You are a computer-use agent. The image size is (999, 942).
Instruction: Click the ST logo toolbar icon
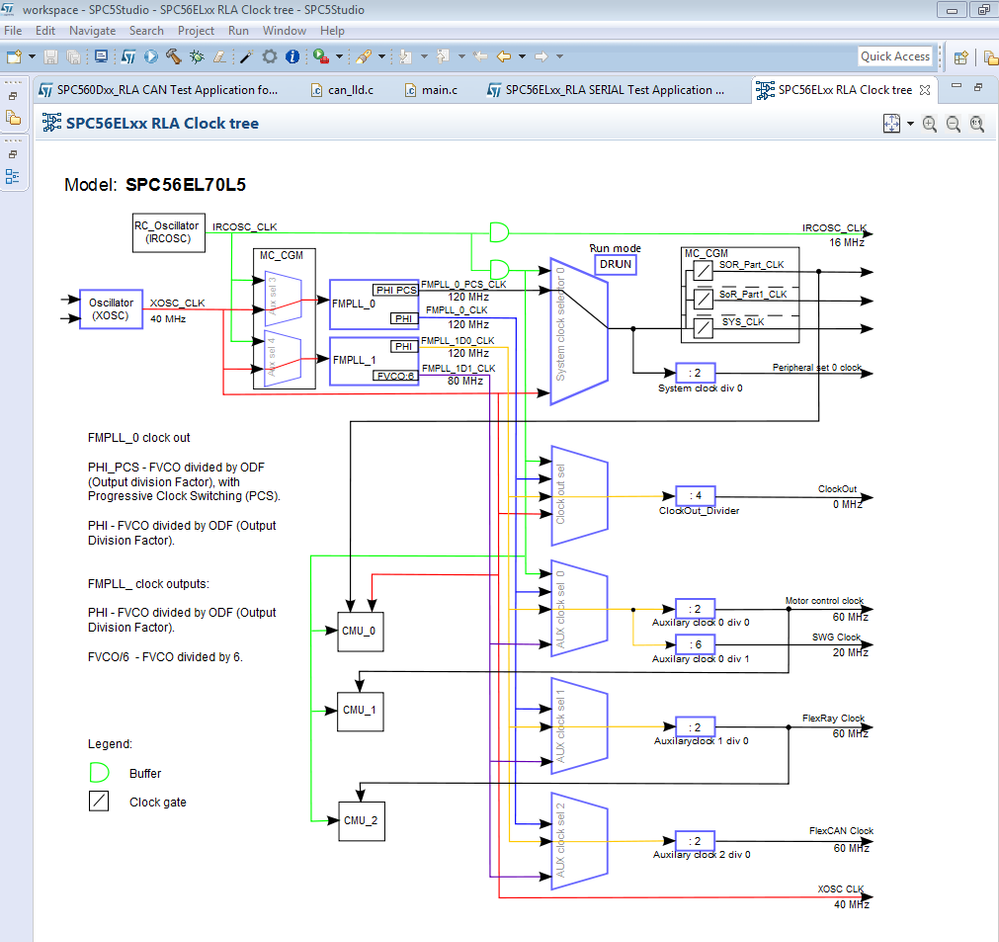coord(128,57)
